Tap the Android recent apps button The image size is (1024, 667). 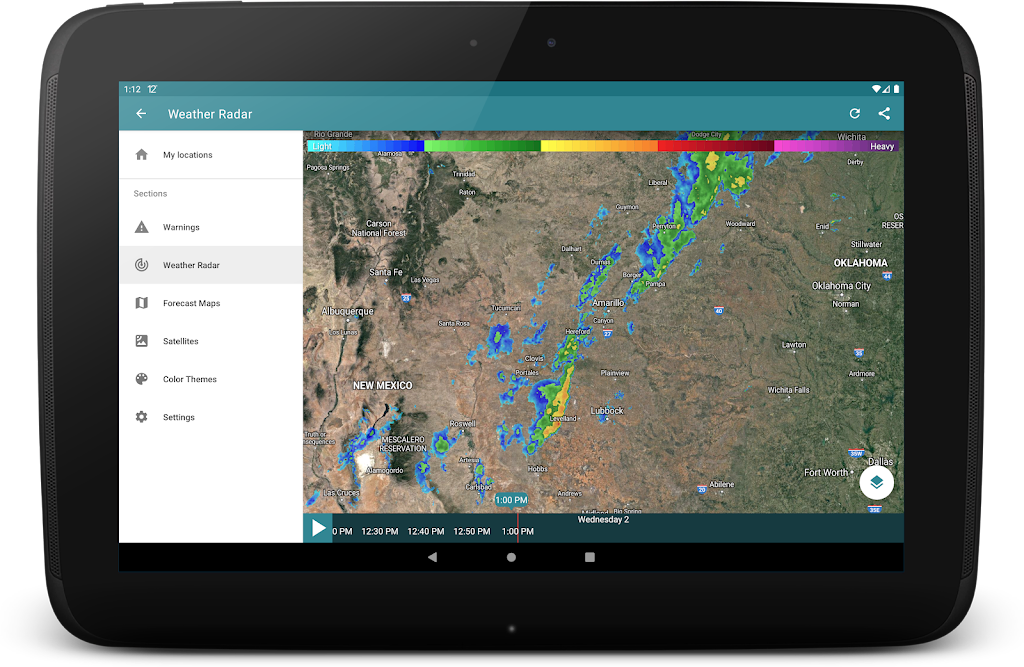coord(590,557)
